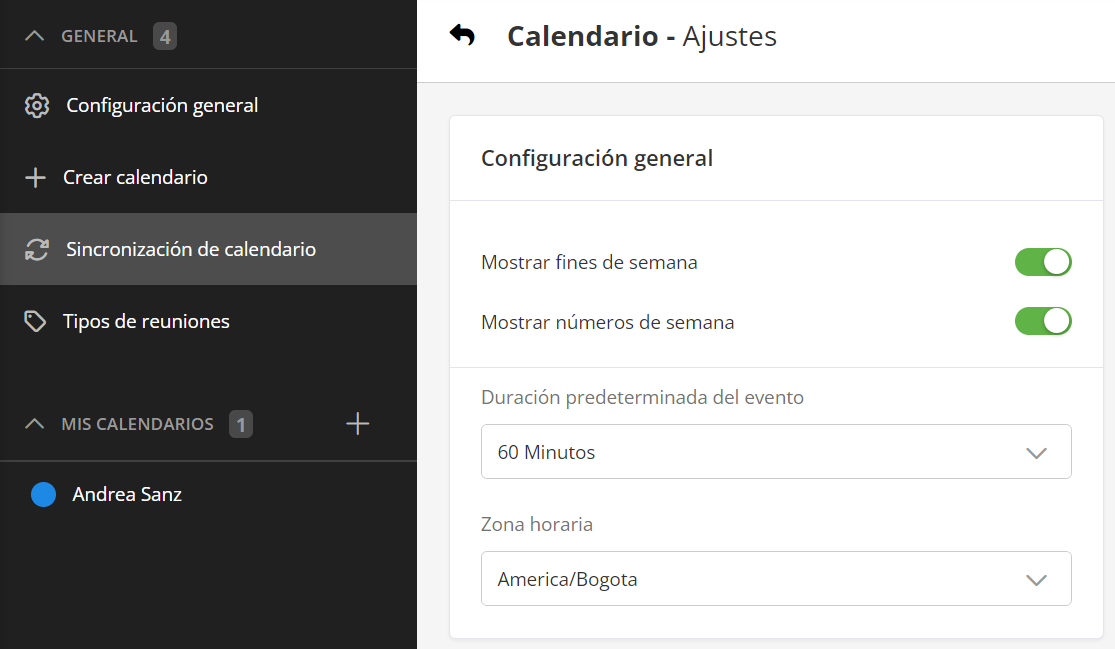Click the gear icon for Configuración general
Image resolution: width=1115 pixels, height=649 pixels.
(37, 106)
